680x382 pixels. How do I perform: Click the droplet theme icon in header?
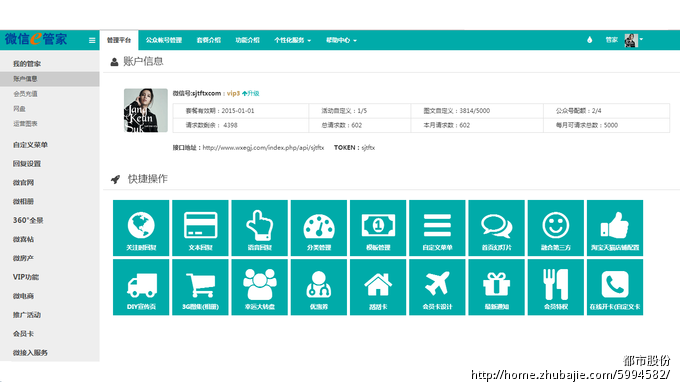589,40
